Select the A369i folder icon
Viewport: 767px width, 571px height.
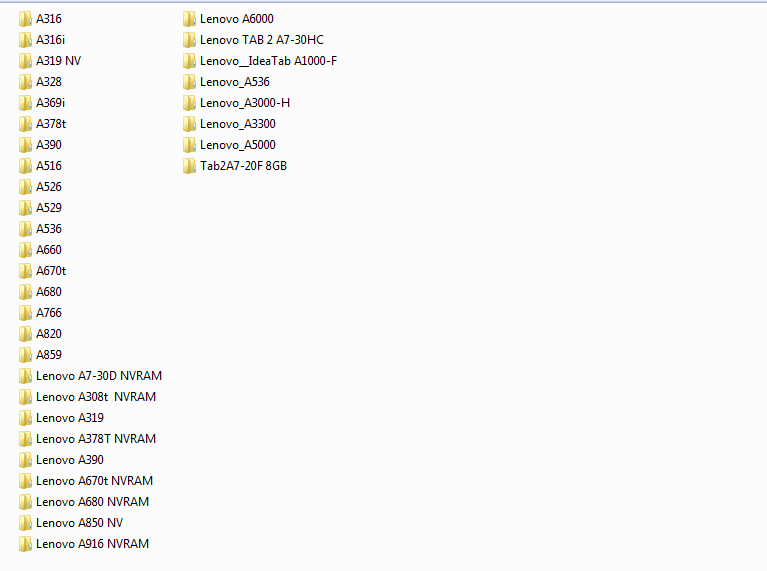25,103
